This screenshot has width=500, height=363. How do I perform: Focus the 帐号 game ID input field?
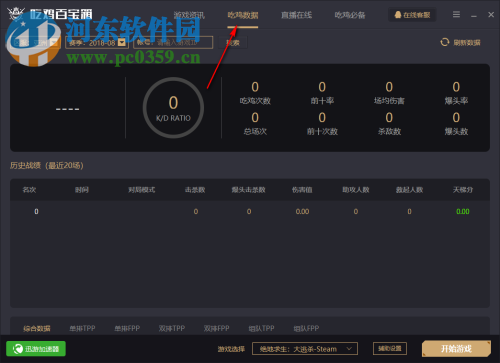click(173, 42)
